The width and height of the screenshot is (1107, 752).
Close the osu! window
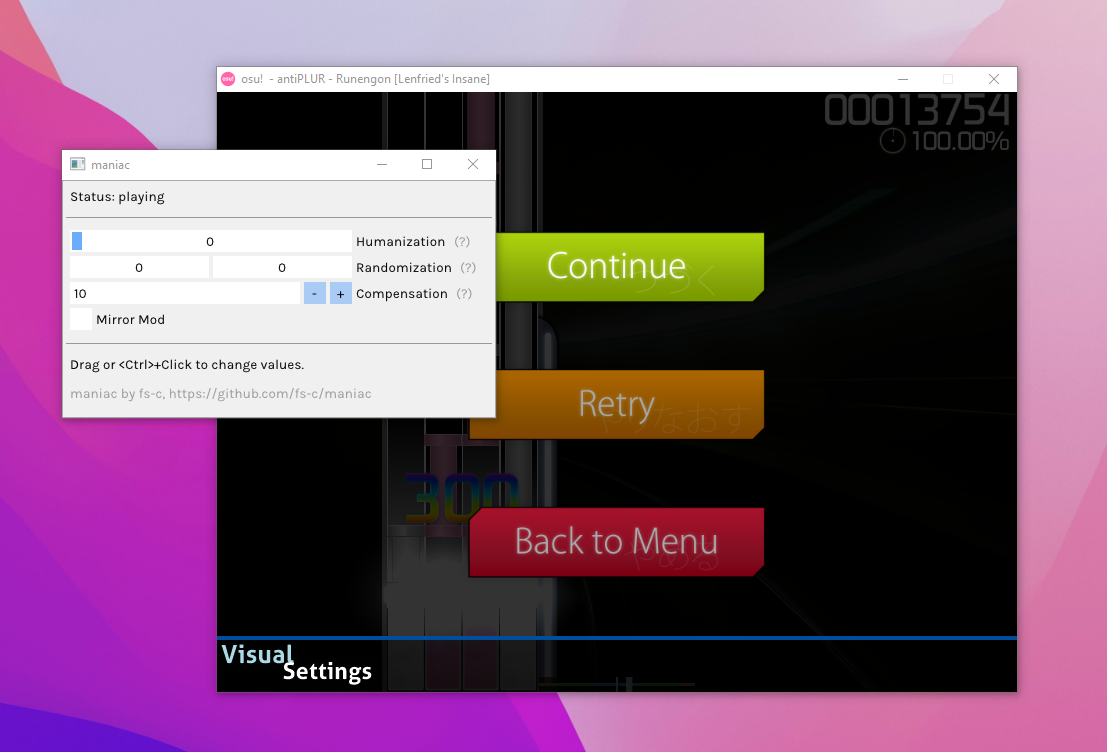tap(994, 79)
